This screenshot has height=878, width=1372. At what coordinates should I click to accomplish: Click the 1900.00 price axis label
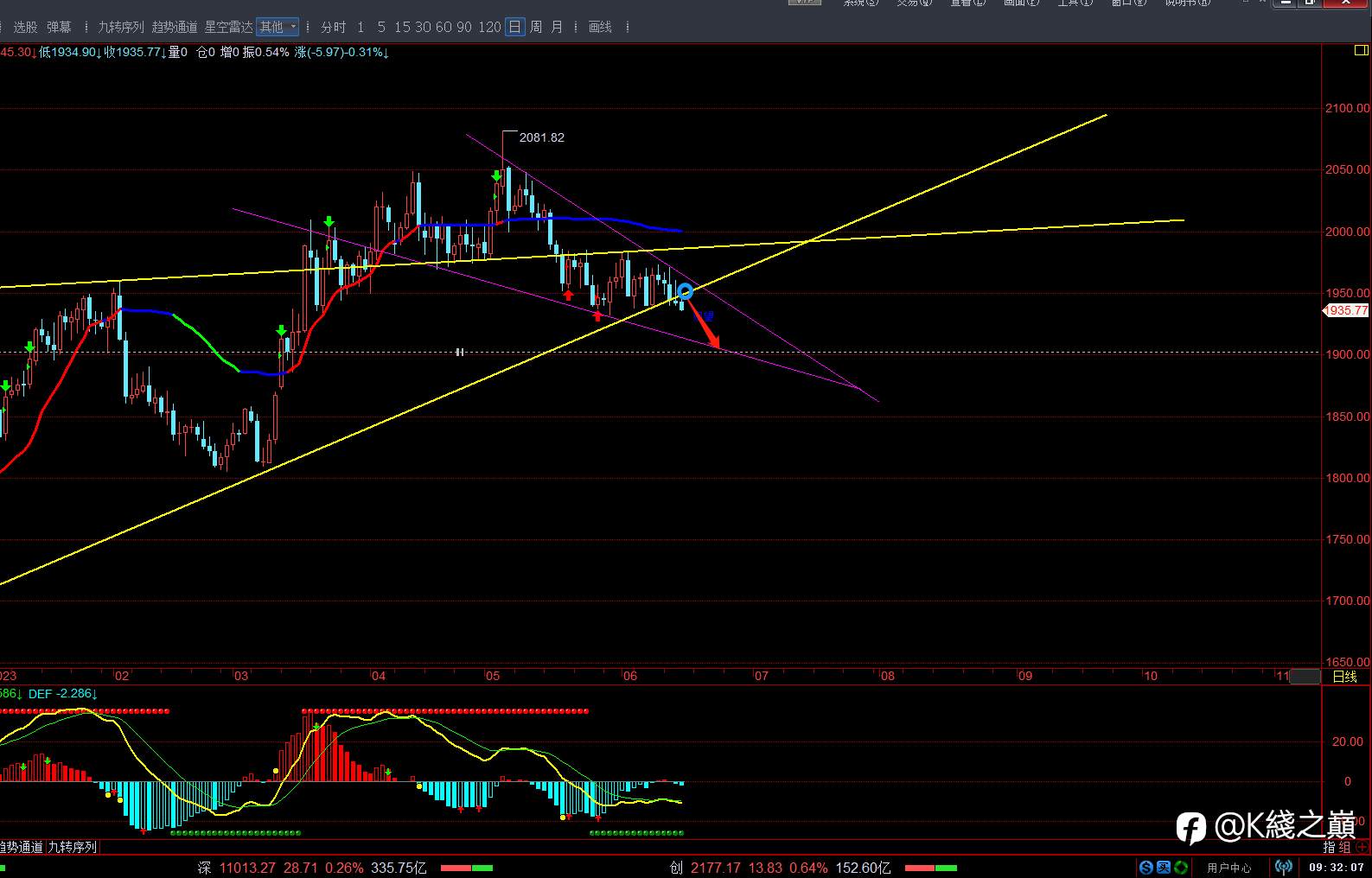coord(1347,354)
